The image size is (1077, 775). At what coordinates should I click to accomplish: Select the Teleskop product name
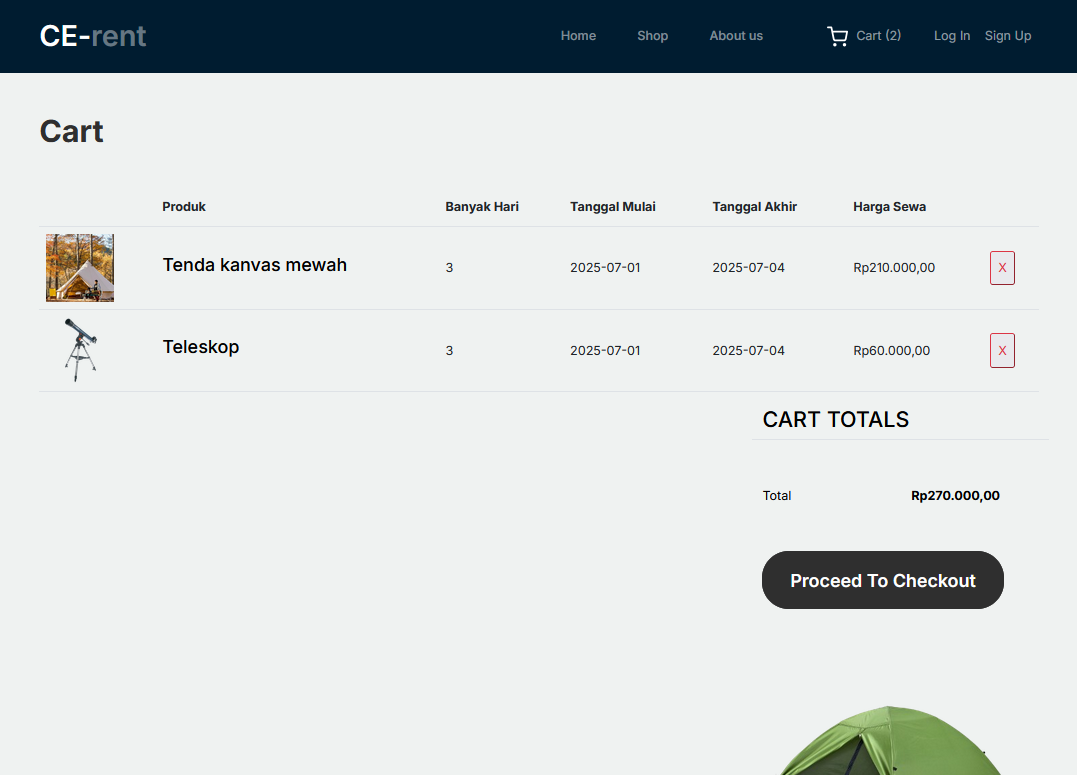coord(201,347)
